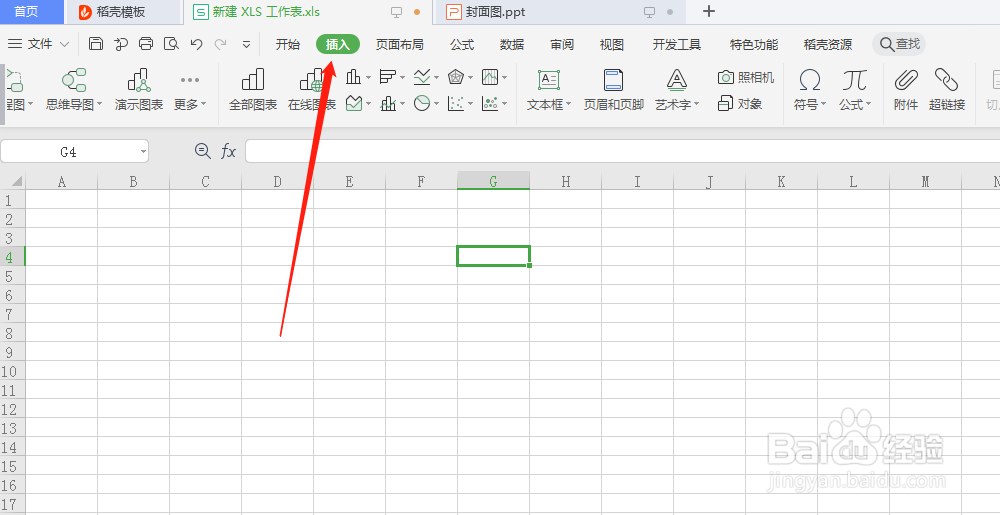1000x515 pixels.
Task: Switch to the 公式 formulas ribbon tab
Action: (x=462, y=45)
